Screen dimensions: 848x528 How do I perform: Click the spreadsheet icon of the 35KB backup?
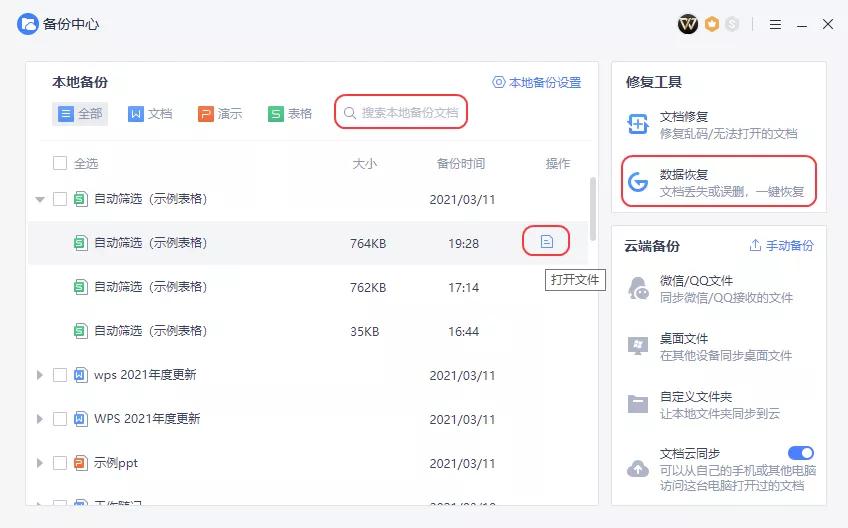click(x=80, y=331)
